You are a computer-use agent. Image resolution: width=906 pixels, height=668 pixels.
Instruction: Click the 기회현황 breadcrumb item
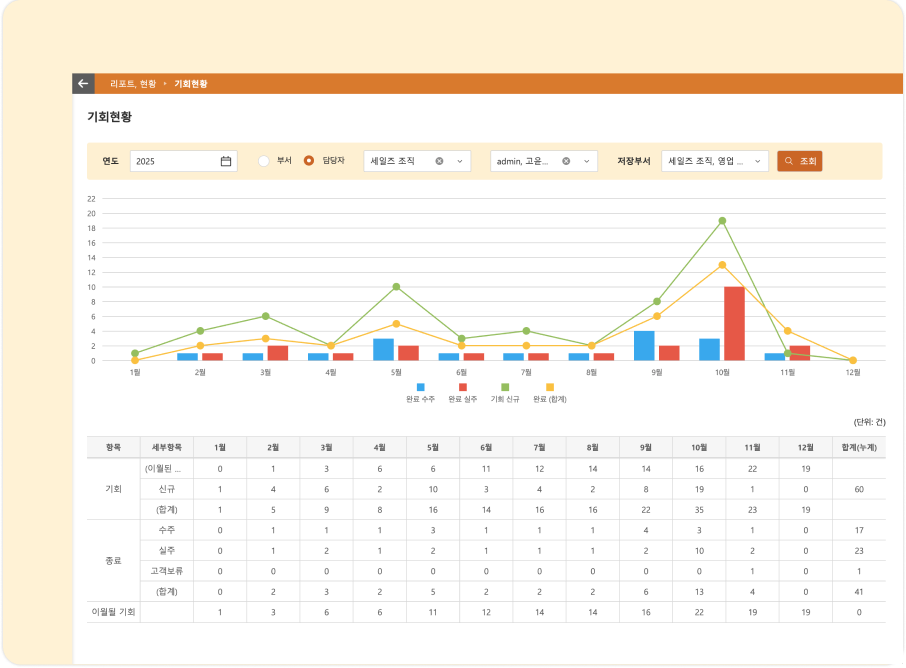[191, 84]
